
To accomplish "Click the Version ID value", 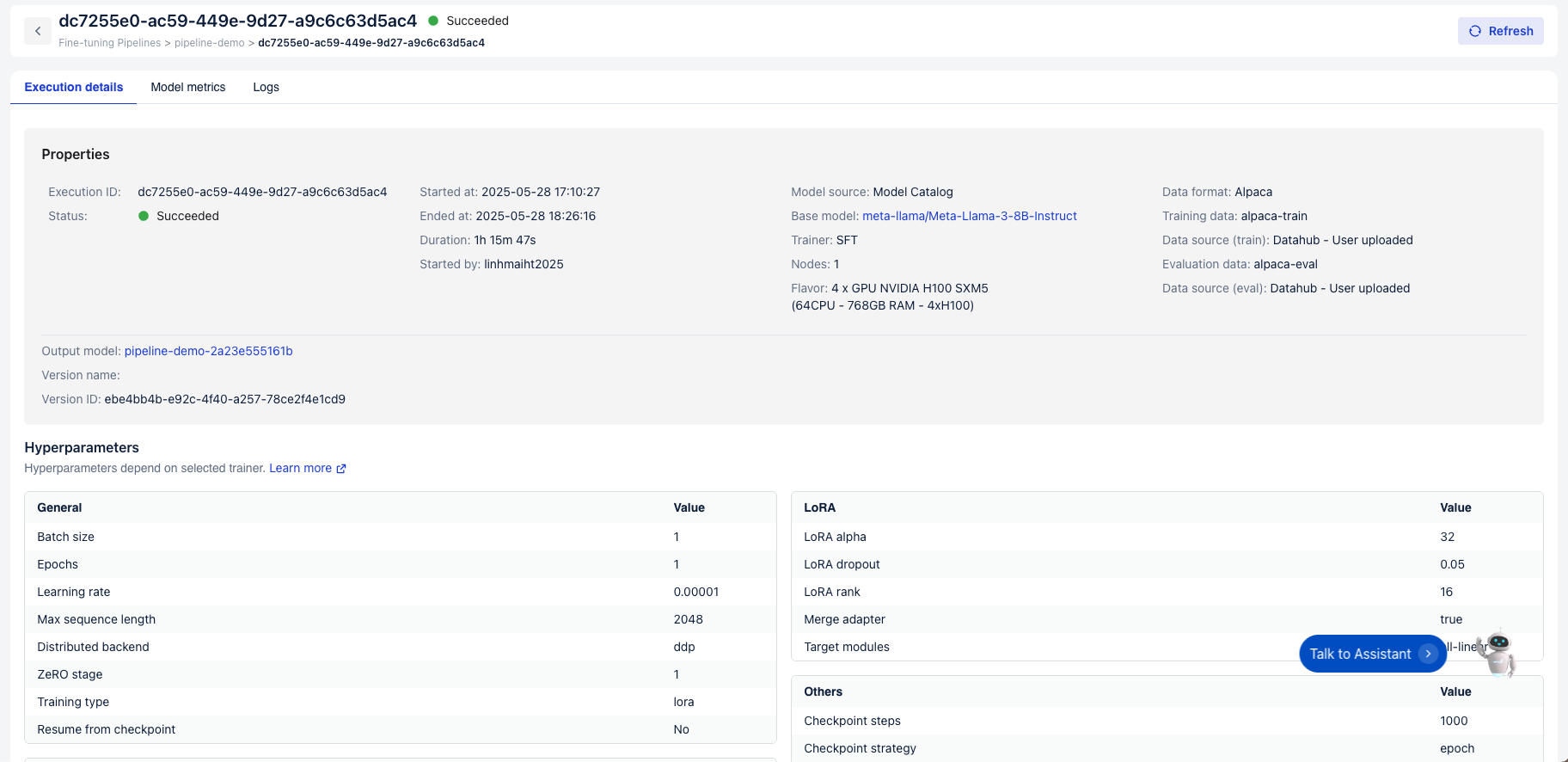I will pyautogui.click(x=224, y=399).
